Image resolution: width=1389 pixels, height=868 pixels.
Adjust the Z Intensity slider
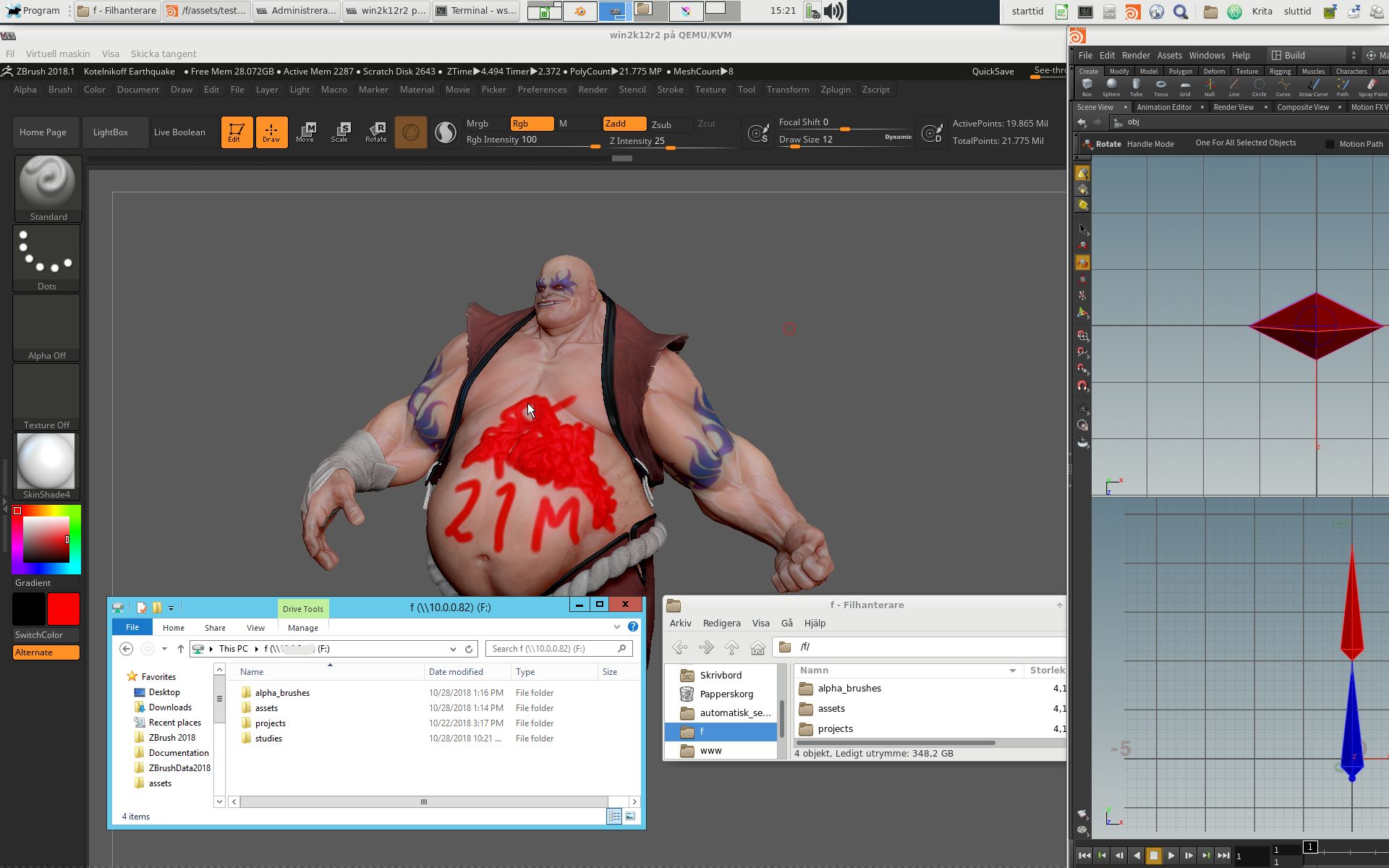(671, 141)
